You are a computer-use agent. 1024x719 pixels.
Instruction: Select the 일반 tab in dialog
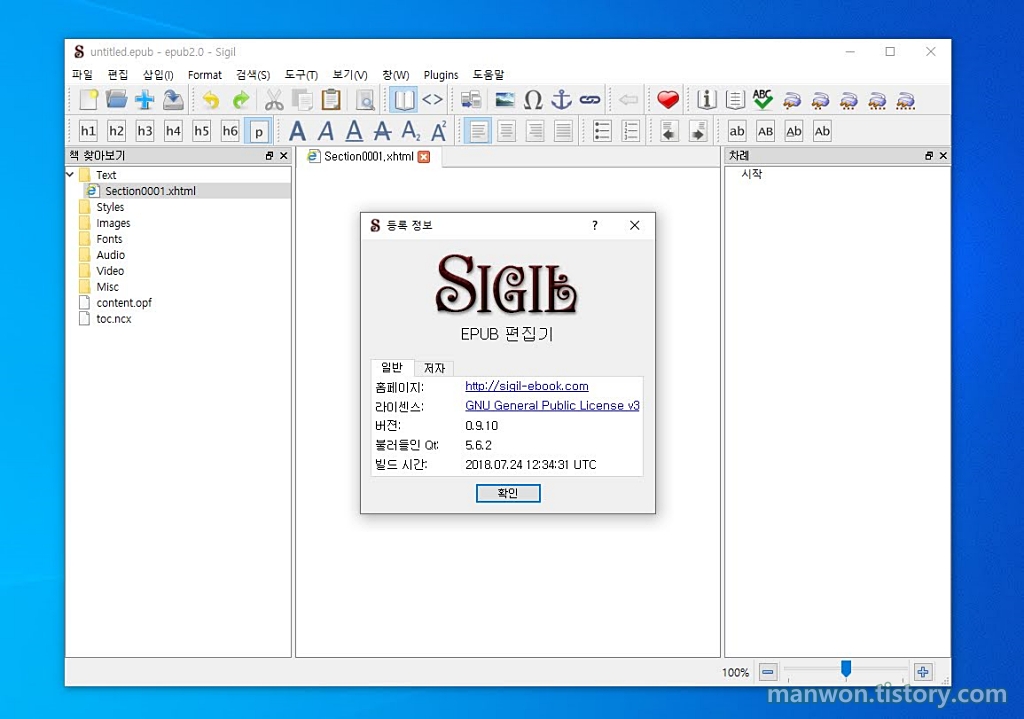(x=392, y=367)
